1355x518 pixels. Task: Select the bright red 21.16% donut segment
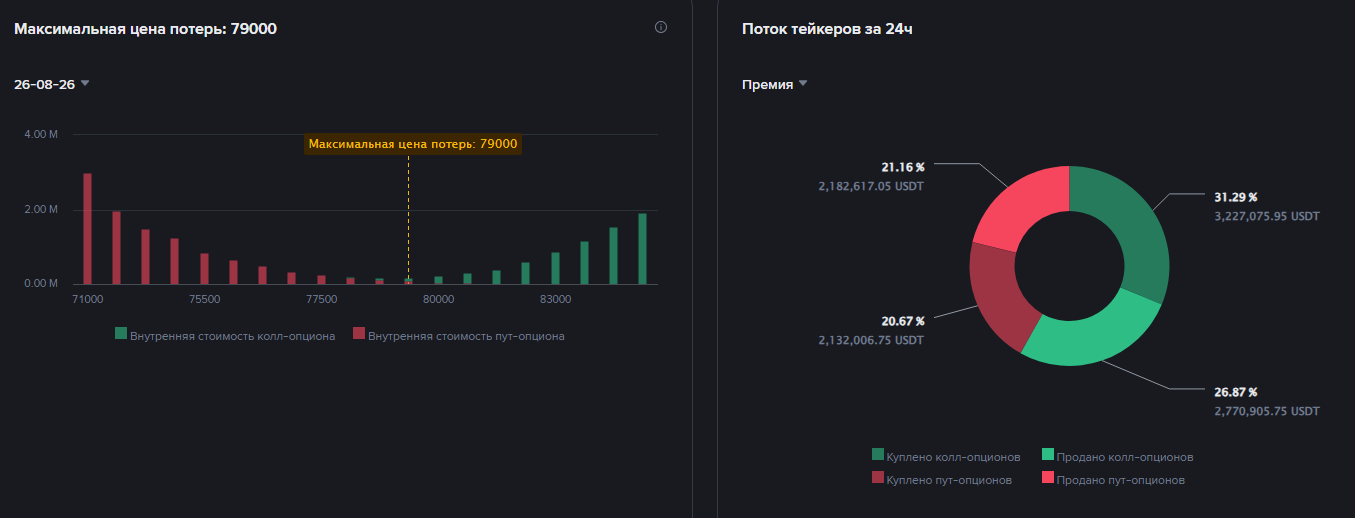coord(1020,203)
